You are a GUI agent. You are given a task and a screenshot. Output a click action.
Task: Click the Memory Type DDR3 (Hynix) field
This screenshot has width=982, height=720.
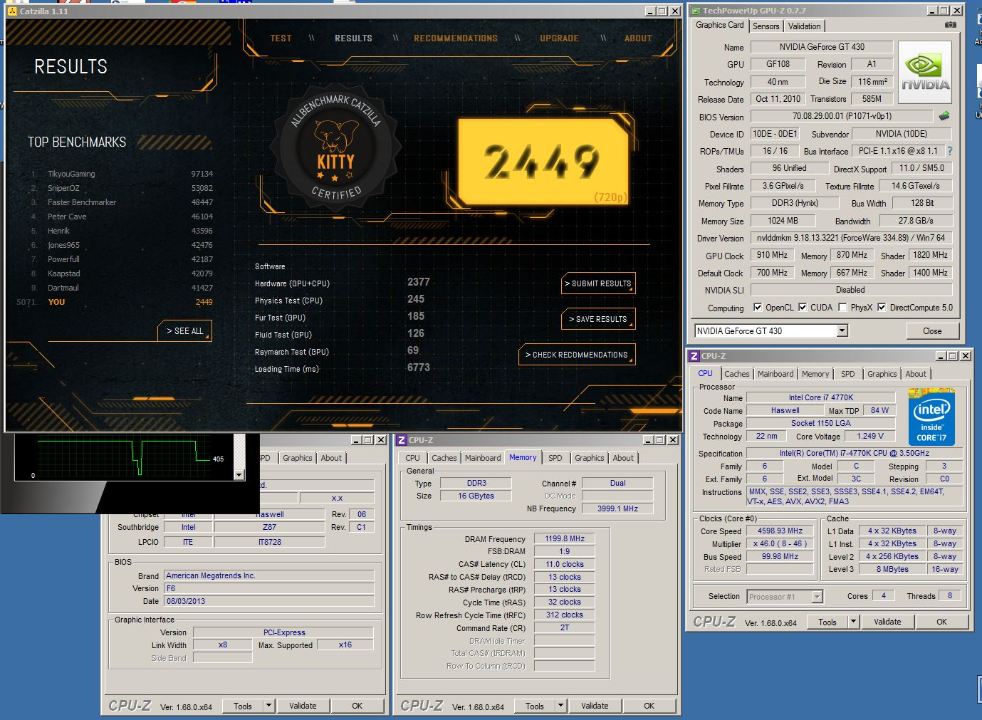[794, 203]
